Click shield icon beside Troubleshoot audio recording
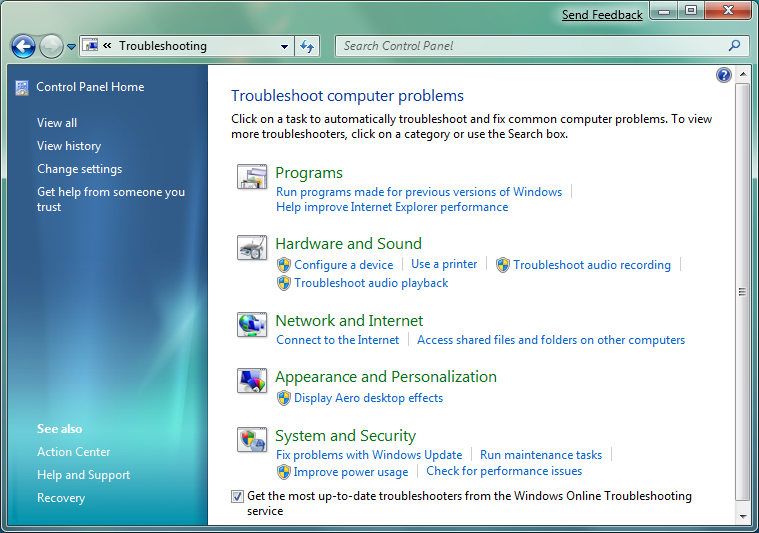The width and height of the screenshot is (759, 533). [503, 265]
